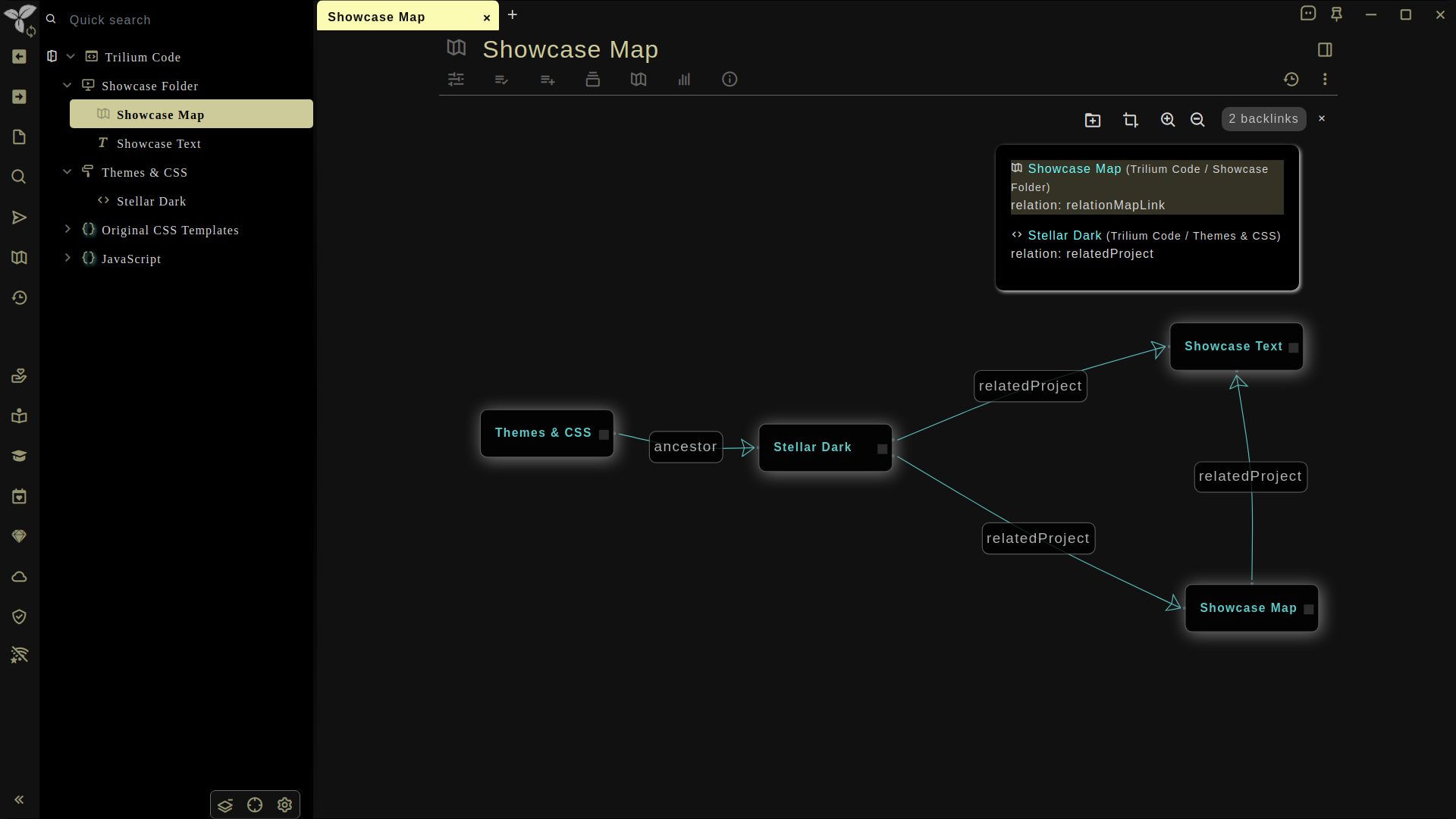Screen dimensions: 1456x819
Task: Open the Showcase Map backlink link
Action: tap(1075, 169)
